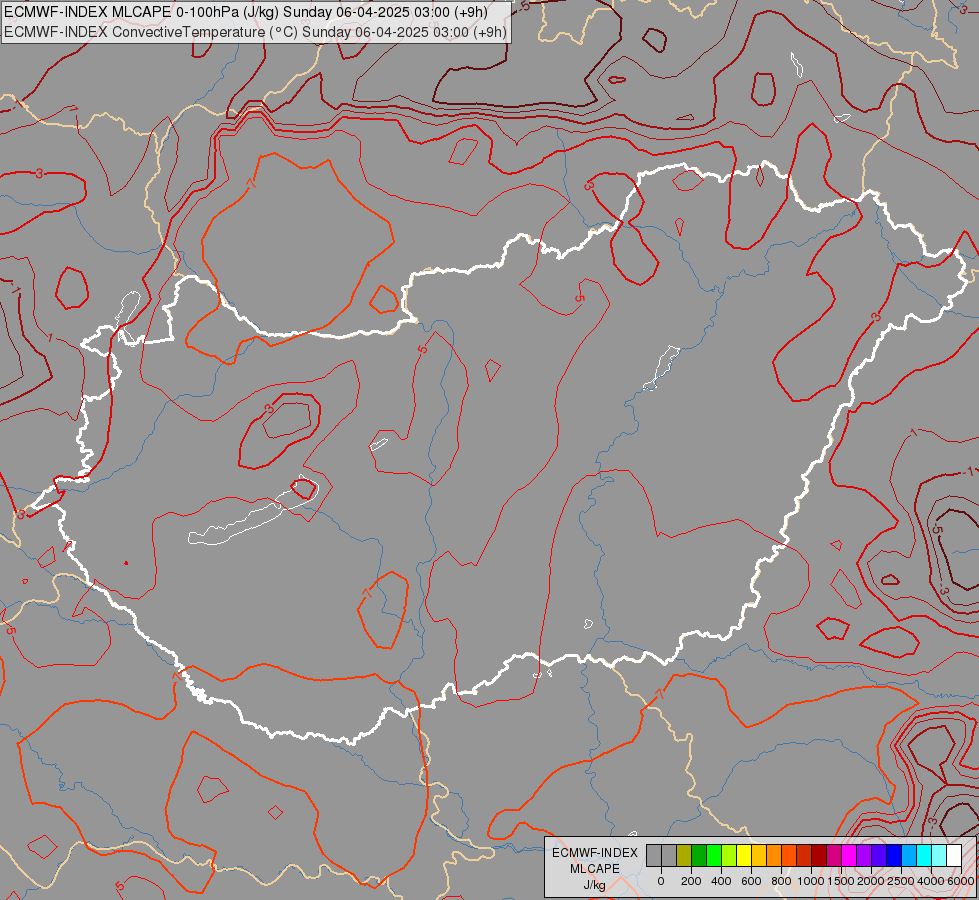
Task: Click the legend value 200
Action: click(691, 881)
